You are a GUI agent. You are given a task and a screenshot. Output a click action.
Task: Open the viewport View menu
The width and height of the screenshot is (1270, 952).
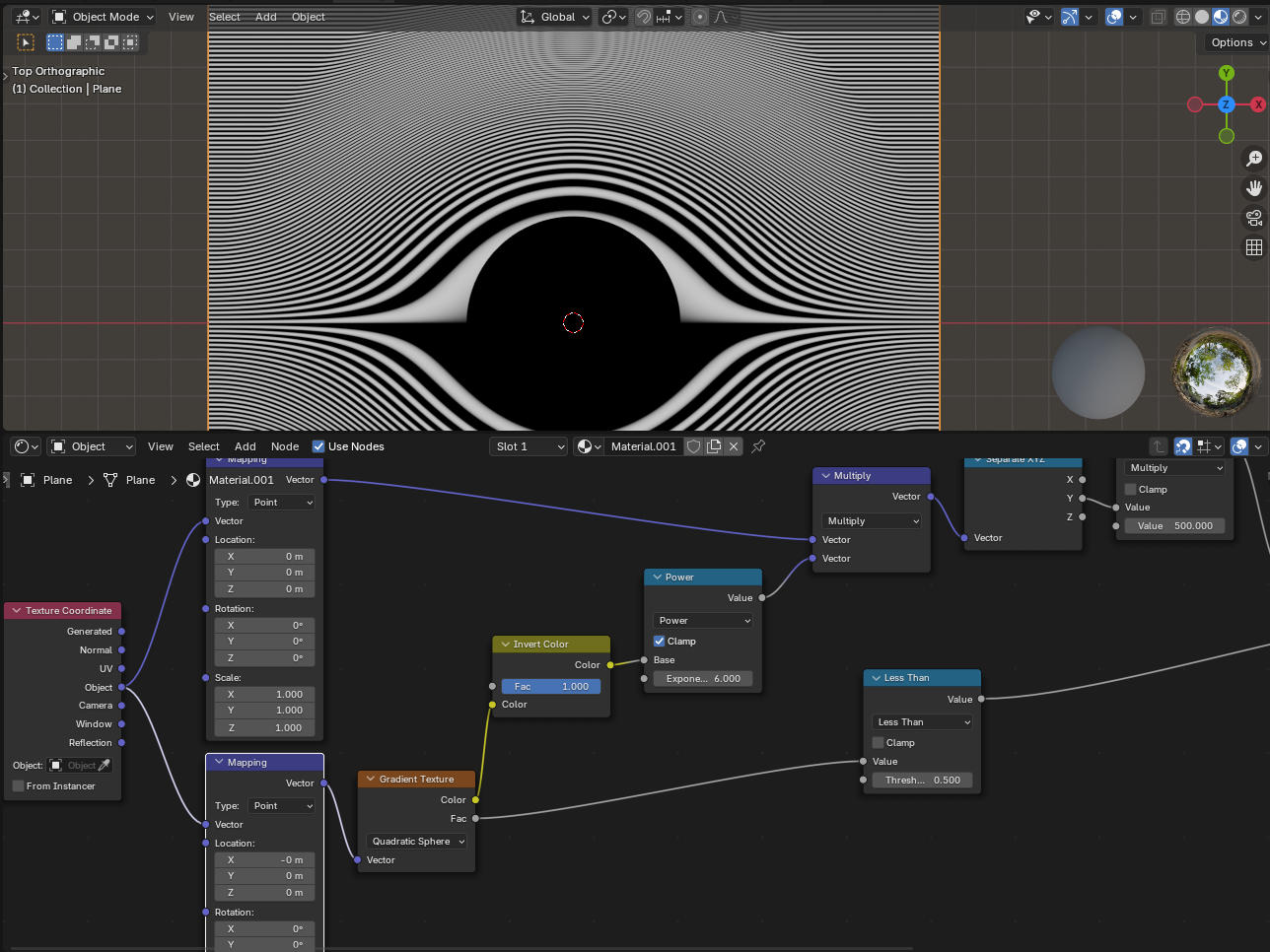point(181,17)
